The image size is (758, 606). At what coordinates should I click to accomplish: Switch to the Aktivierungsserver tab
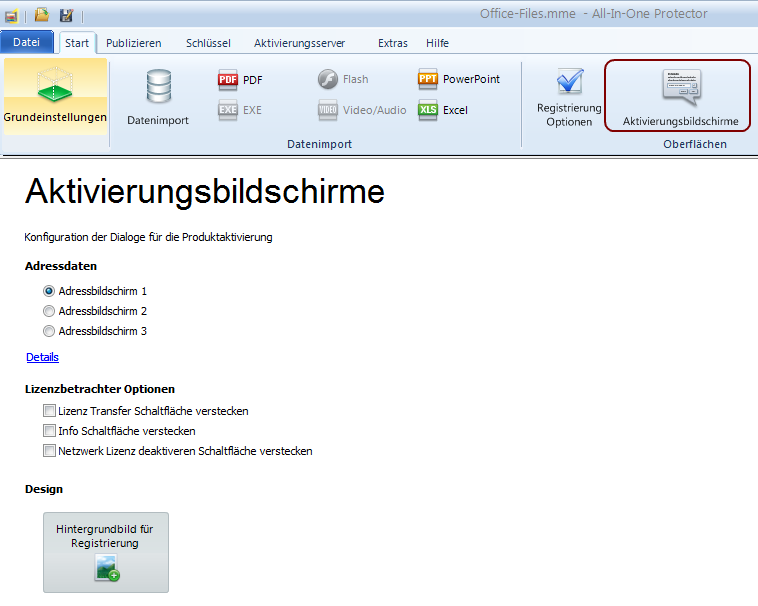(300, 43)
